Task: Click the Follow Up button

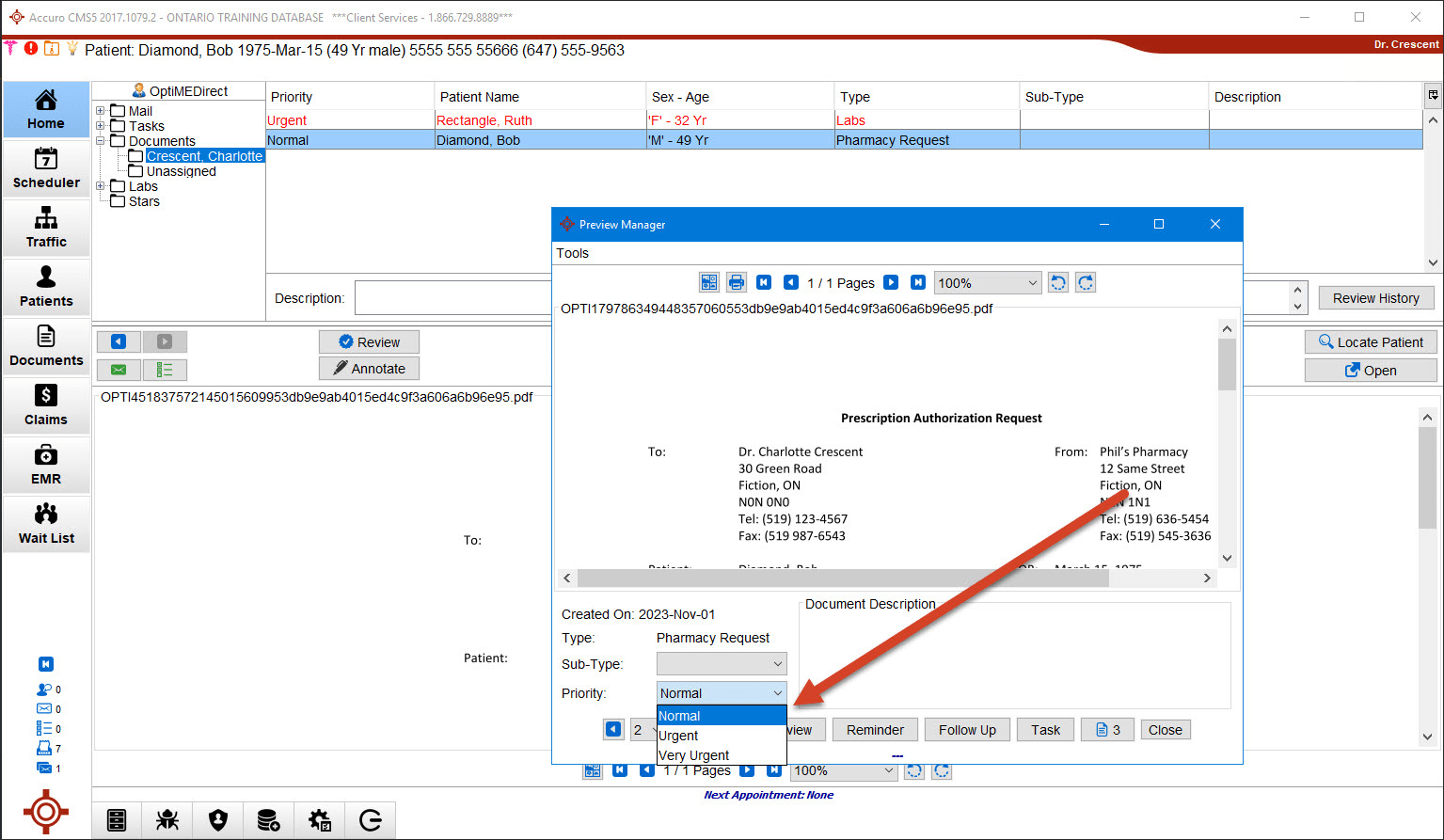Action: (966, 730)
